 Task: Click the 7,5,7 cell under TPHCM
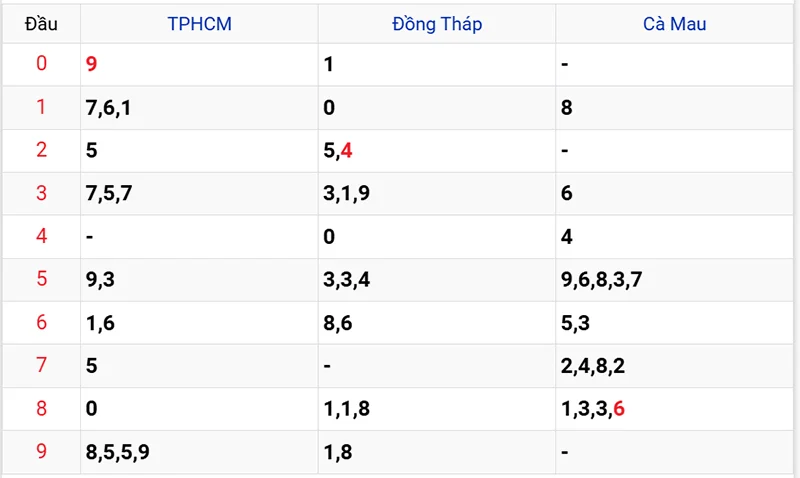[x=109, y=194]
